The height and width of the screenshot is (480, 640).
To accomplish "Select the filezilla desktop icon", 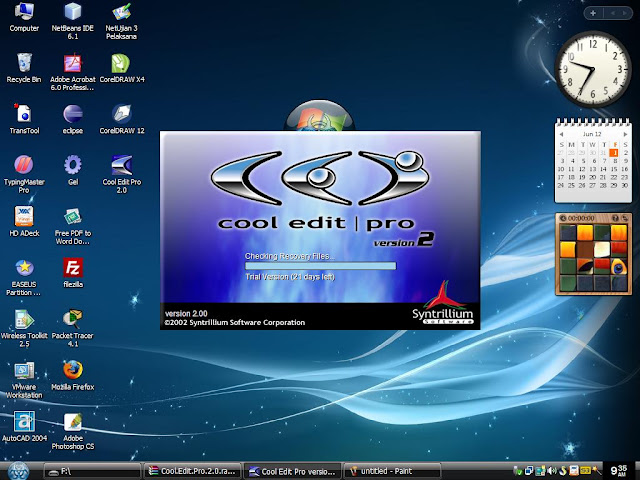I will click(73, 273).
